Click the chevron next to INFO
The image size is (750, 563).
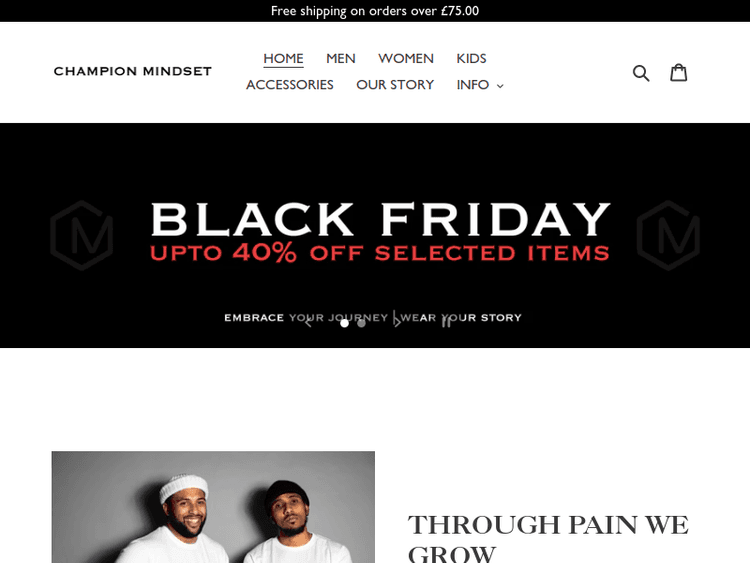(500, 86)
